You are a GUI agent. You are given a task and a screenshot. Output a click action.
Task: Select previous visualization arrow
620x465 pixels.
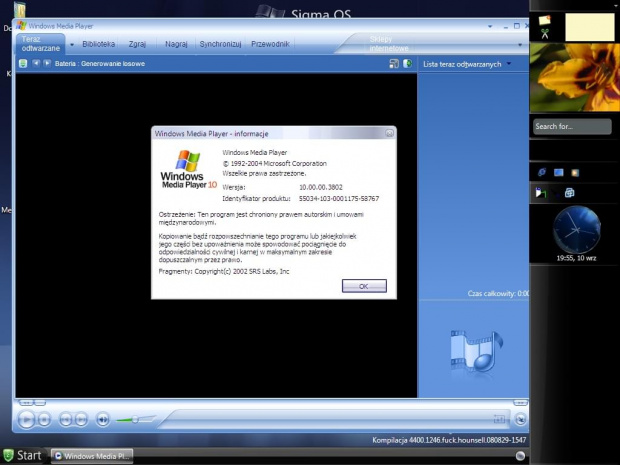coord(36,63)
